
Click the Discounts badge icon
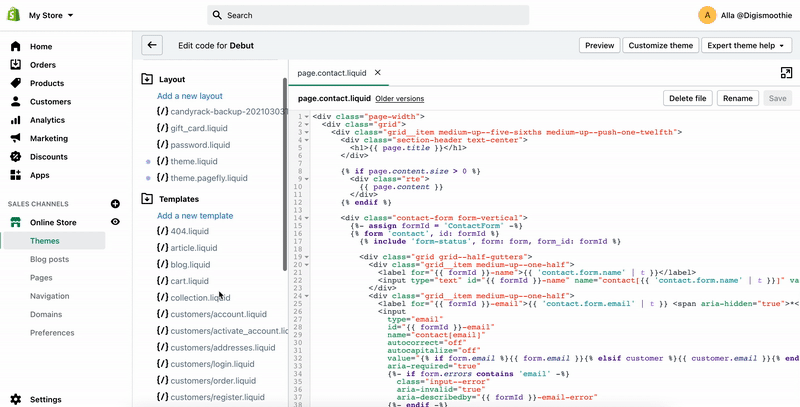click(x=16, y=157)
